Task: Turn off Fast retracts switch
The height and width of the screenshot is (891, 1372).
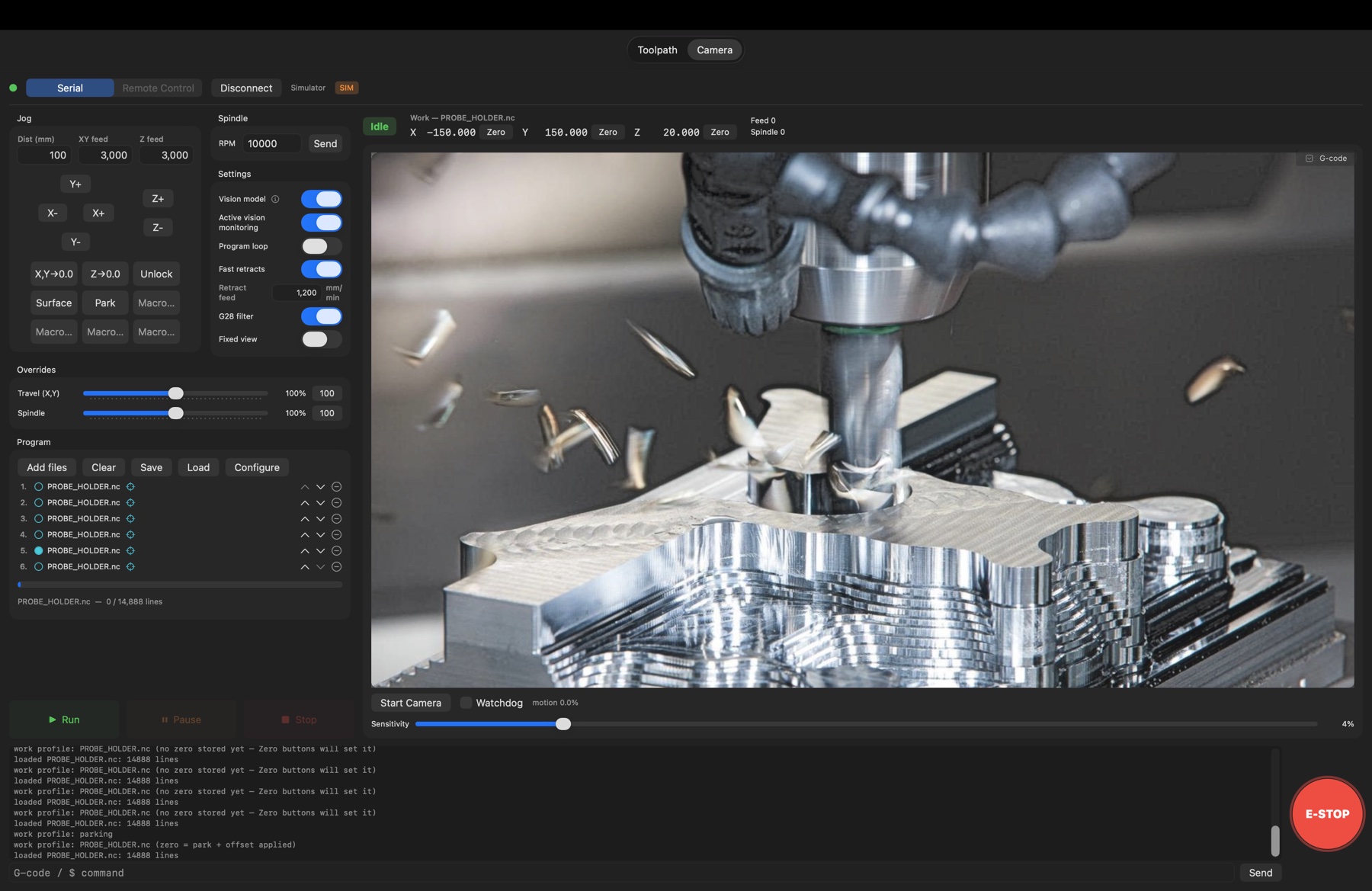Action: [322, 269]
